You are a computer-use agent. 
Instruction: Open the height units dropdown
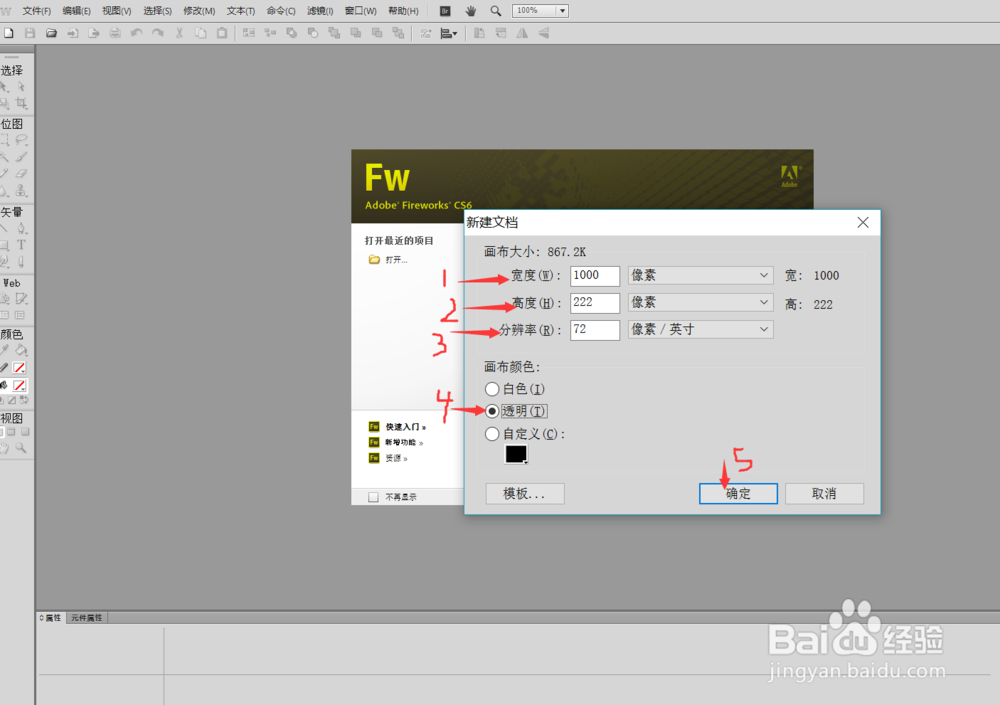click(x=700, y=302)
